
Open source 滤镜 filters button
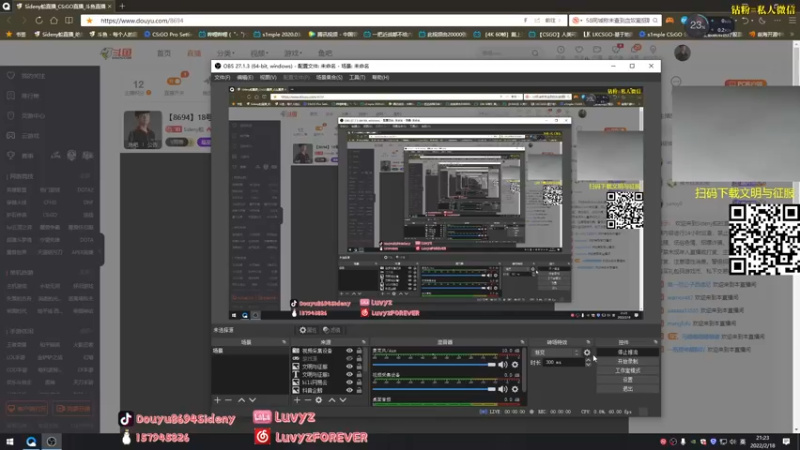pyautogui.click(x=332, y=330)
